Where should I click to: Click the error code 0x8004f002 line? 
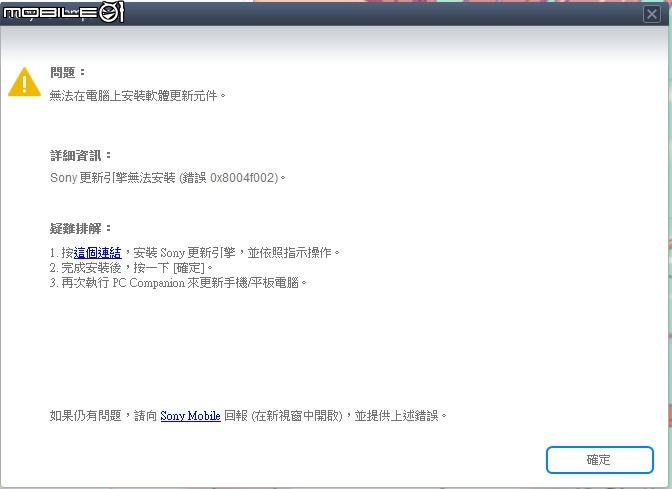[168, 177]
